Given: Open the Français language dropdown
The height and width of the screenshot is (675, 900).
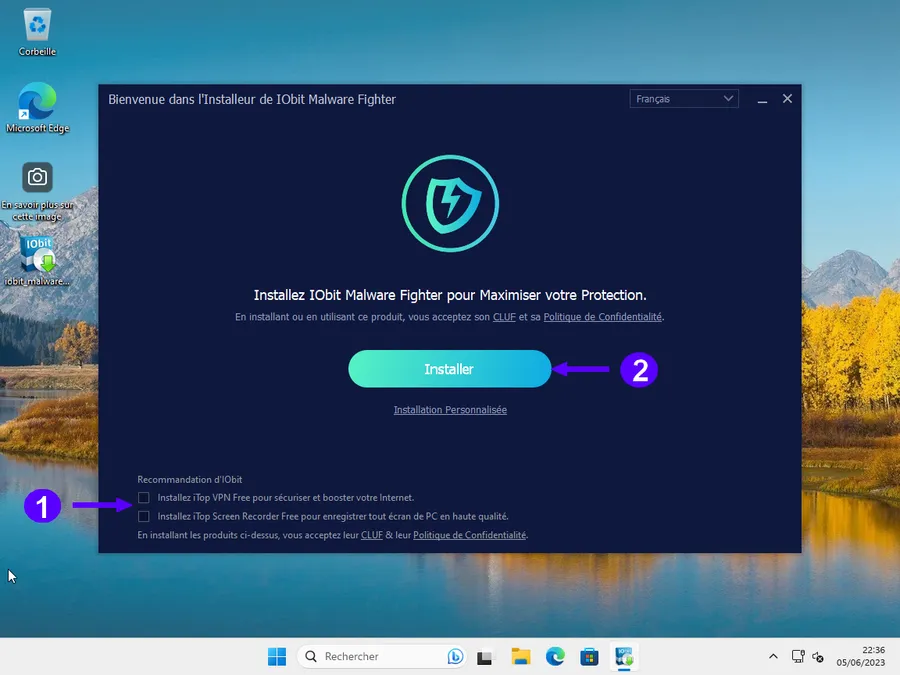Looking at the screenshot, I should point(684,99).
